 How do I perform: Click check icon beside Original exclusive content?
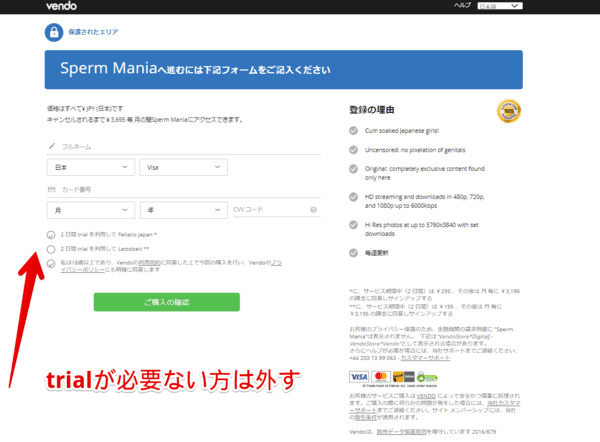click(x=354, y=169)
